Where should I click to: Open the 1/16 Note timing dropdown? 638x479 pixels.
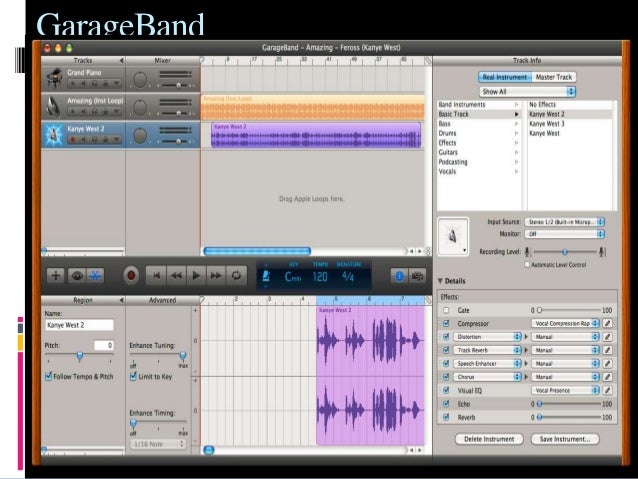coord(158,444)
